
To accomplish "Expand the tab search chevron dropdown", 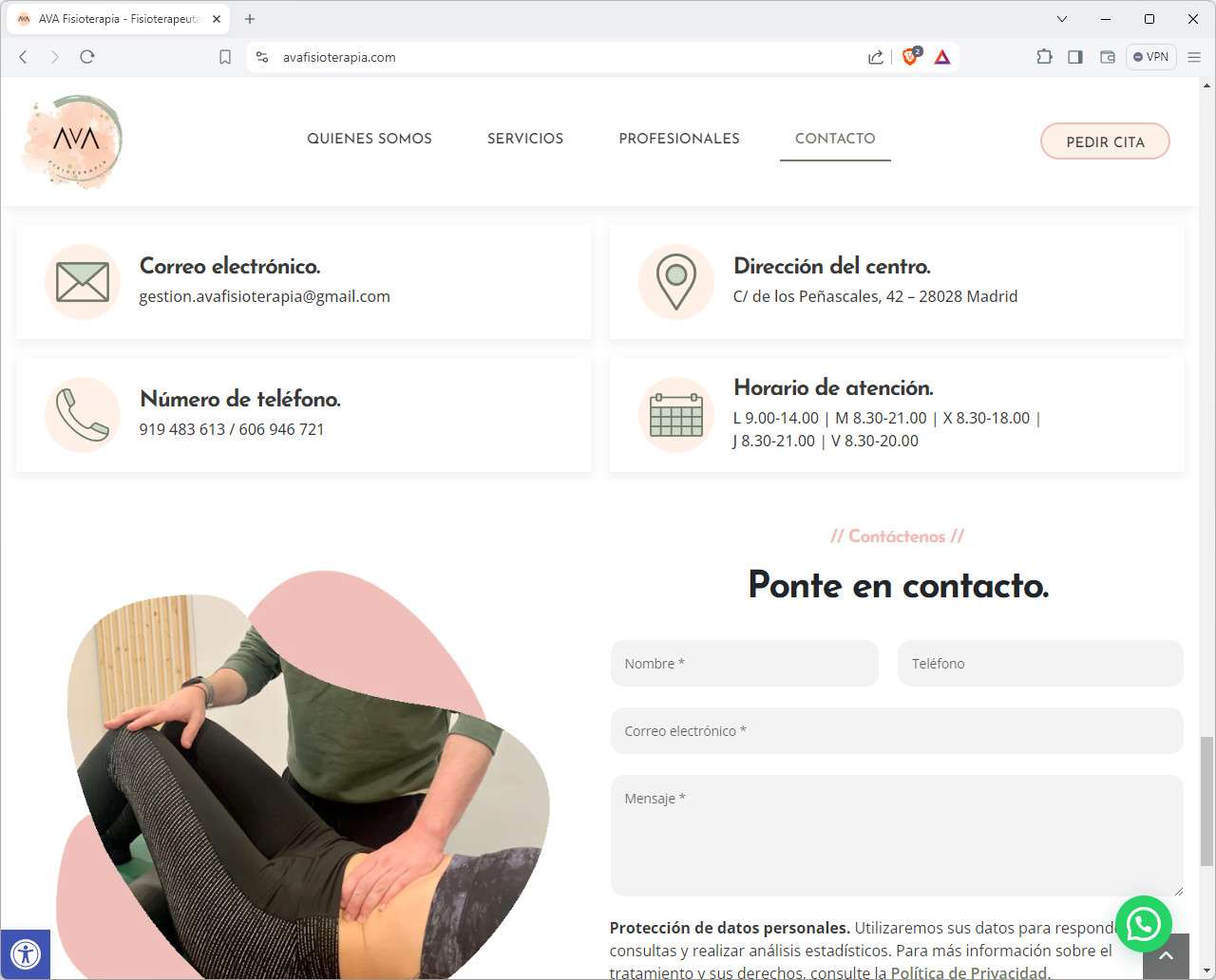I will (1062, 19).
